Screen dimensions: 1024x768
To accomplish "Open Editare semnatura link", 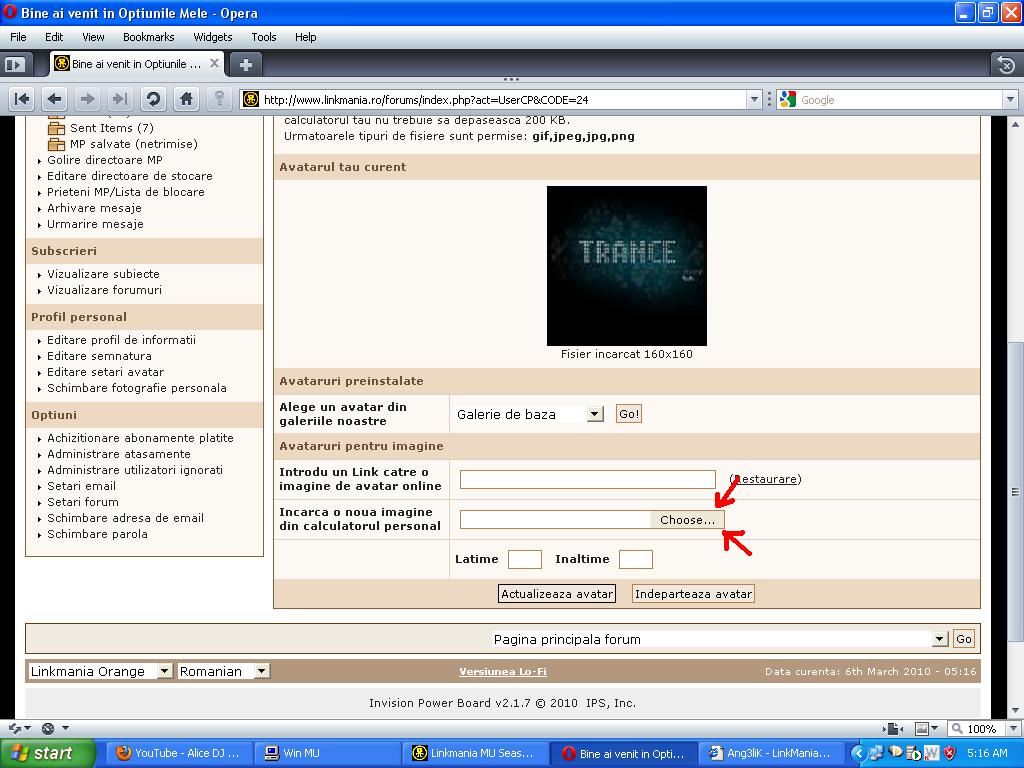I will pyautogui.click(x=99, y=356).
